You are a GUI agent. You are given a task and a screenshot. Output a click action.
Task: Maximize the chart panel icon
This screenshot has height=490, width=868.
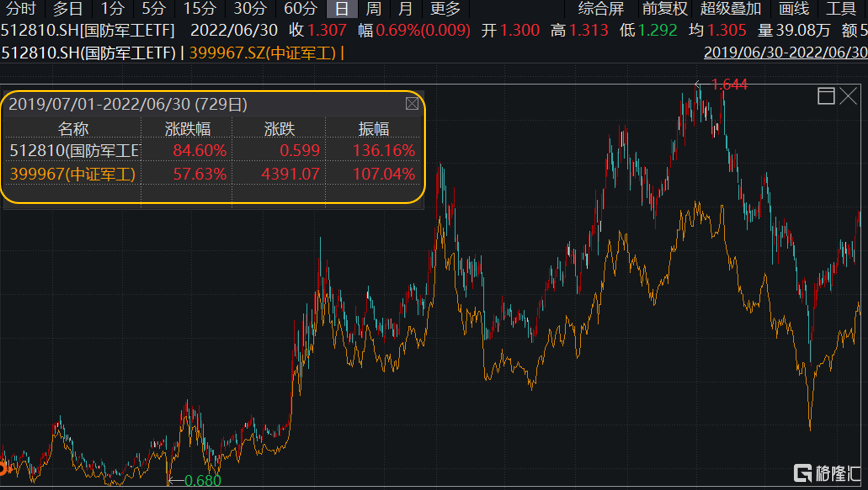click(826, 96)
